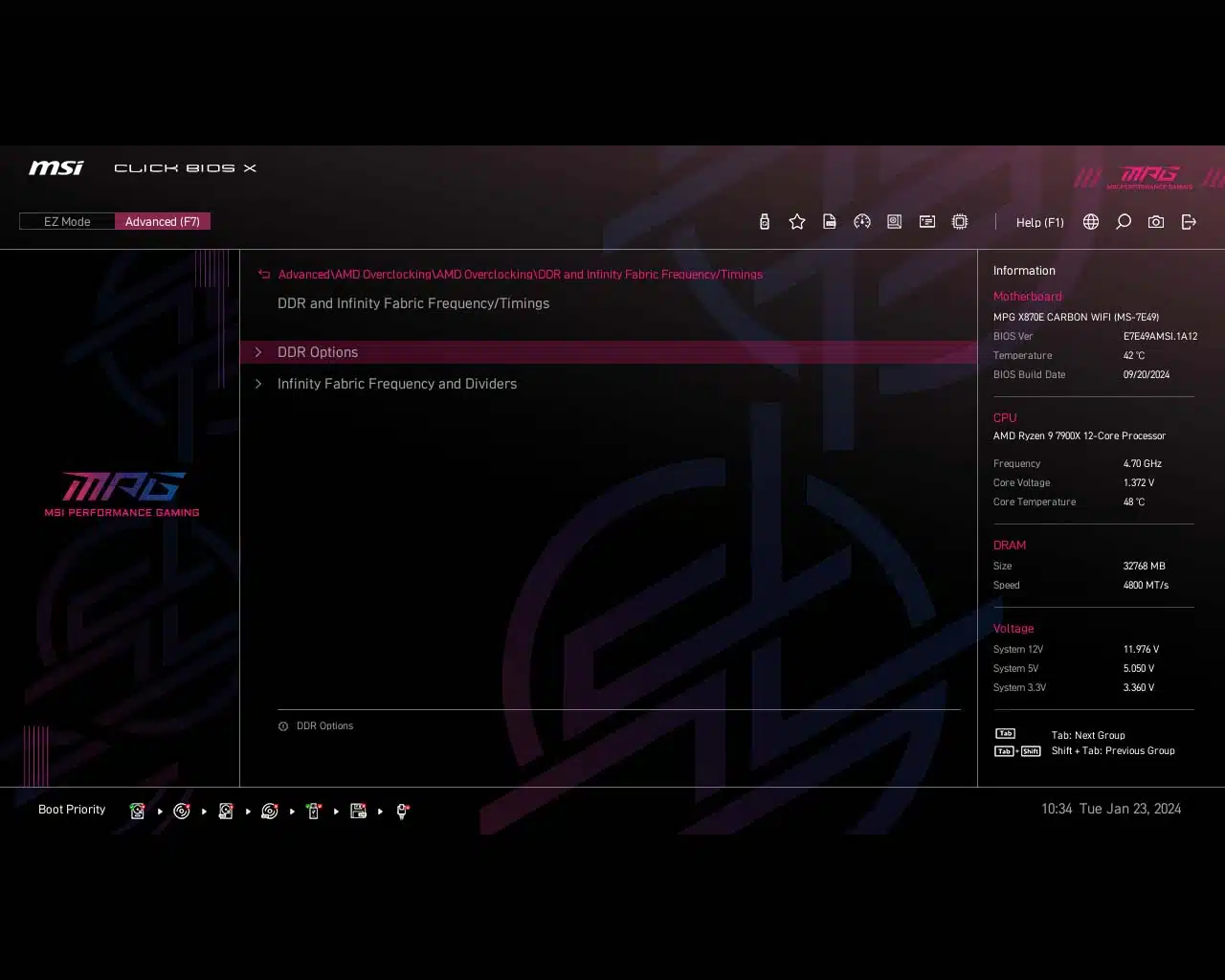Select the first hard disk in Boot Priority
The width and height of the screenshot is (1225, 980).
138,811
